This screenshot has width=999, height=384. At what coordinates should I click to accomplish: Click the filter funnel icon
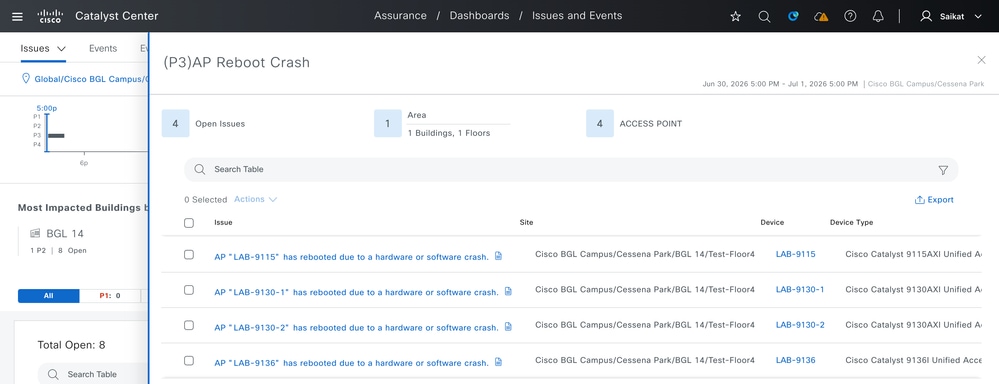coord(943,170)
